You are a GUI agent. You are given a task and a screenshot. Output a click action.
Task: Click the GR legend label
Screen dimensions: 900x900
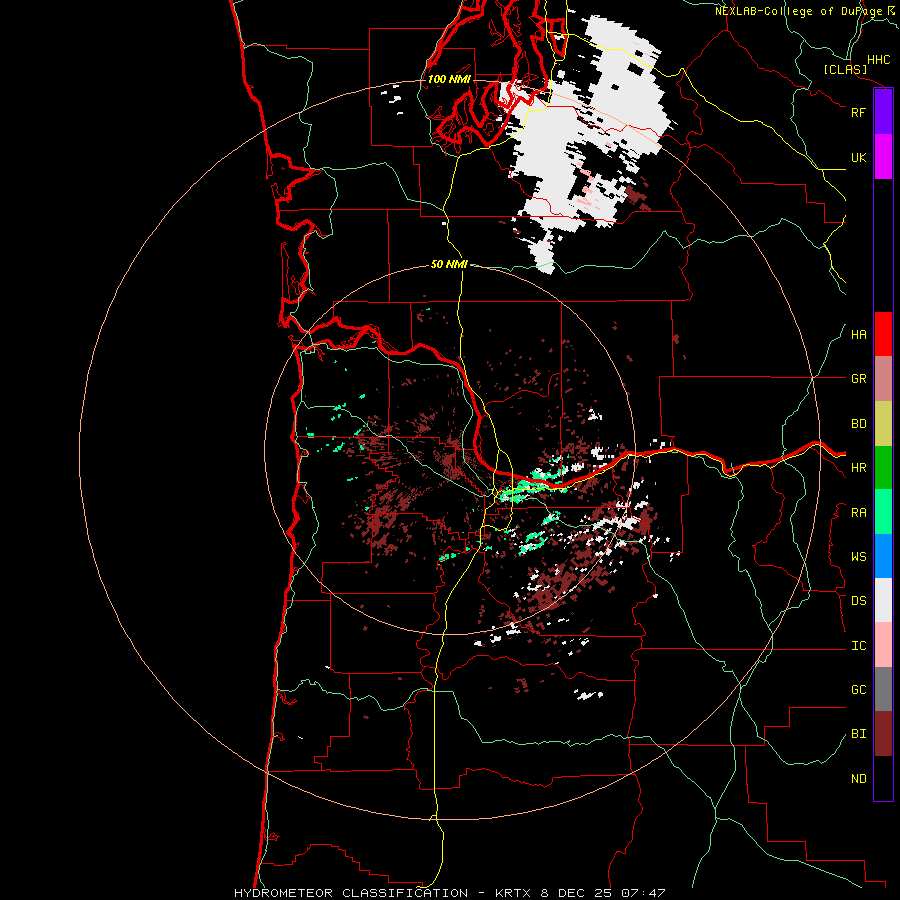pyautogui.click(x=858, y=379)
